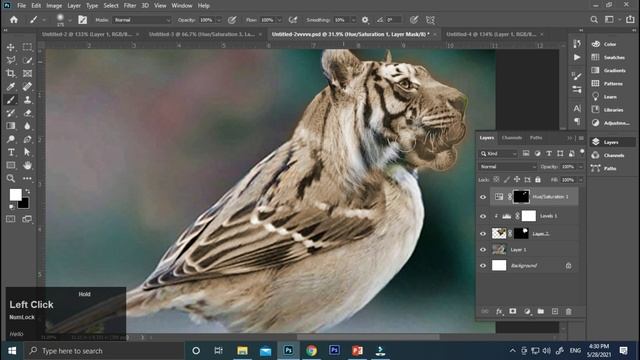Open the Smoothing dropdown arrow

click(353, 20)
